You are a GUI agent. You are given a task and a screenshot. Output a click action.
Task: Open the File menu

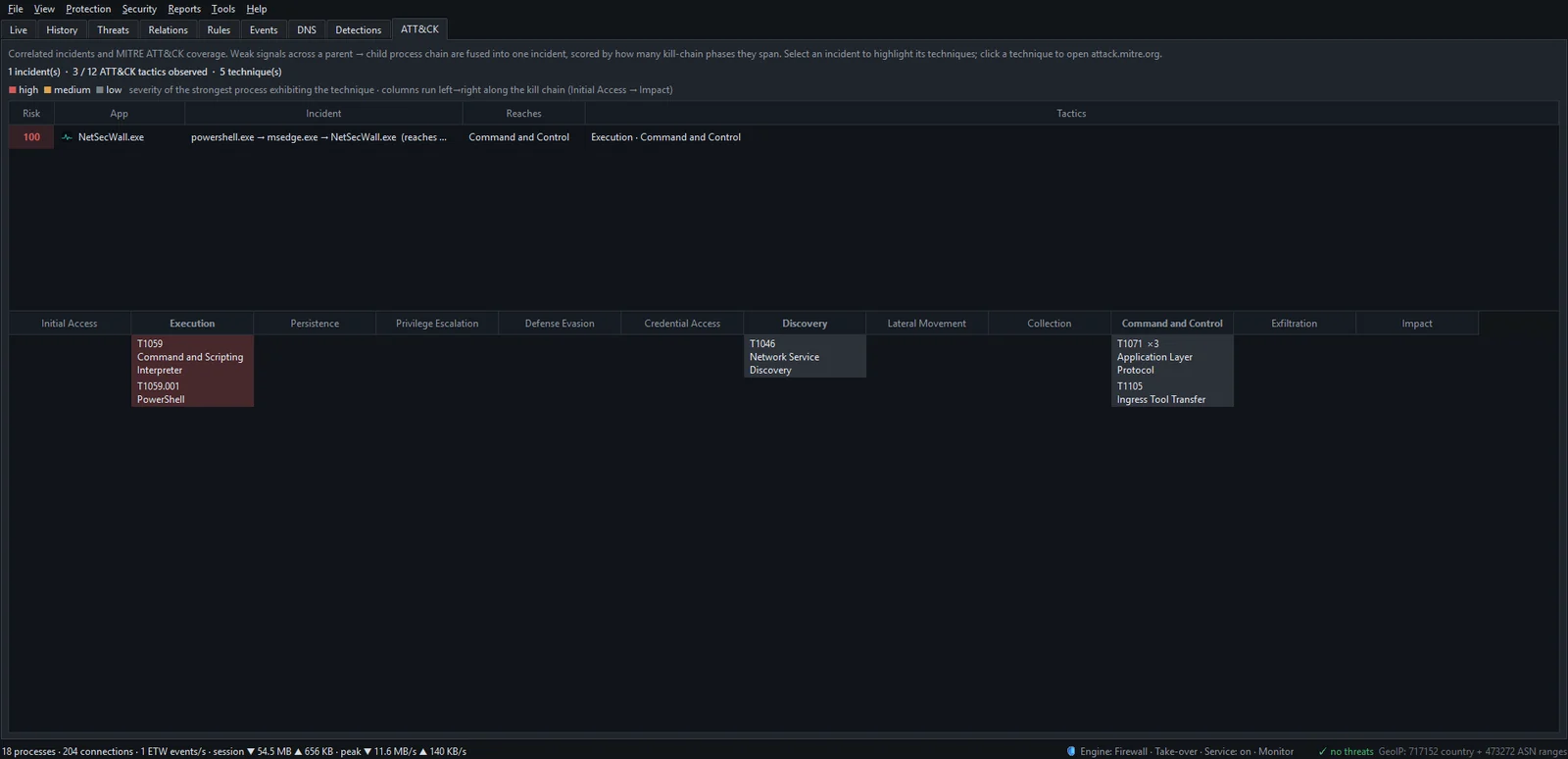[x=16, y=9]
